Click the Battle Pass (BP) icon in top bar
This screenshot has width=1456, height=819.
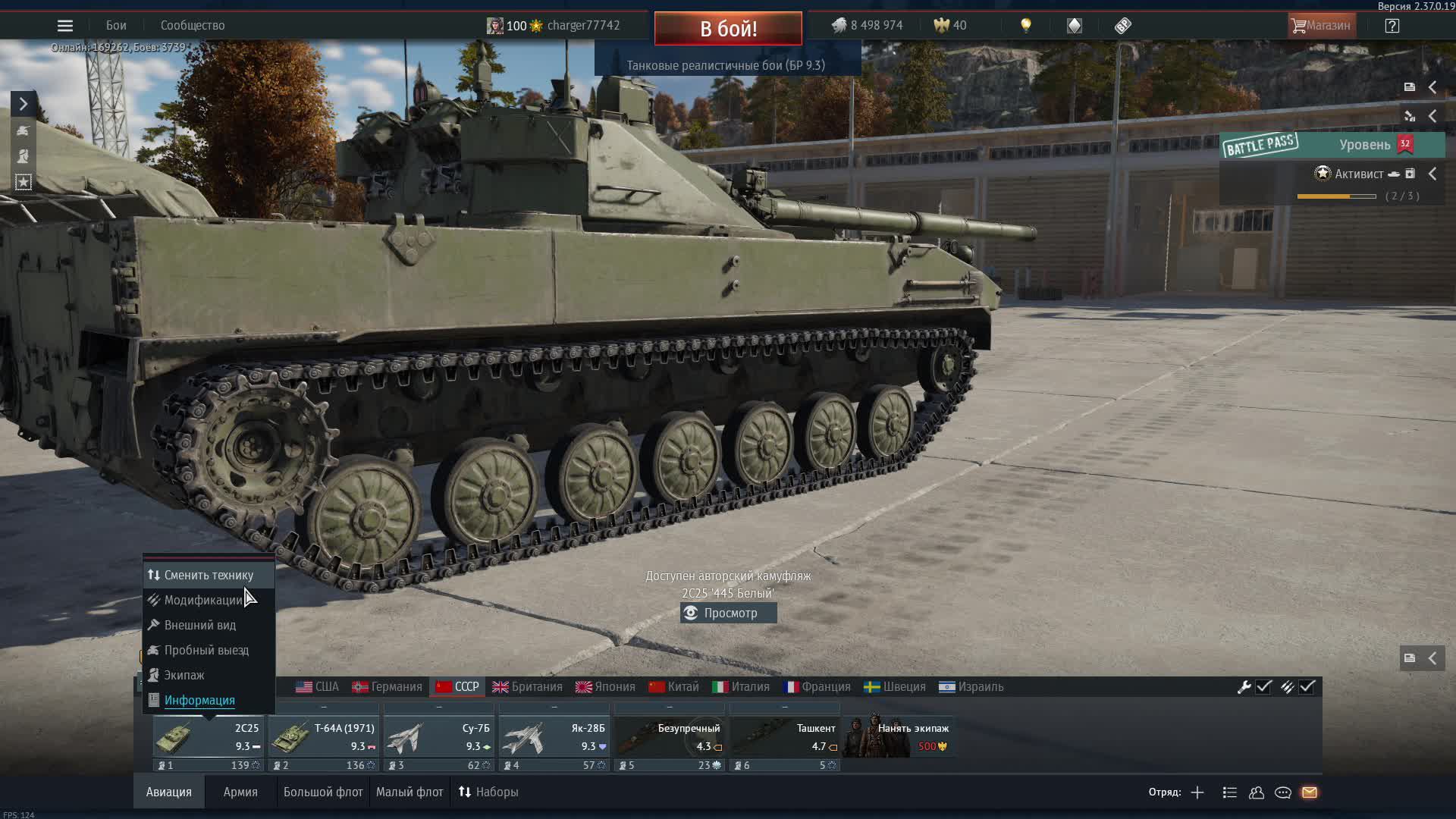(x=1122, y=25)
